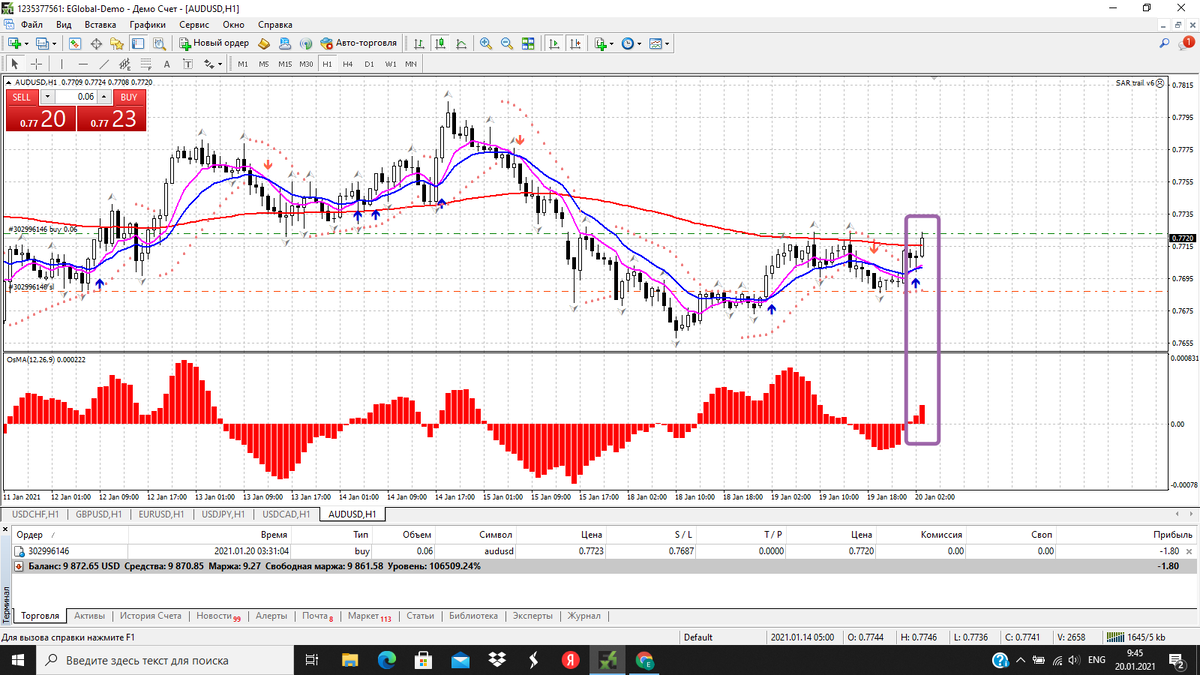The image size is (1200, 675).
Task: Click the SELL one-click button
Action: [22, 97]
